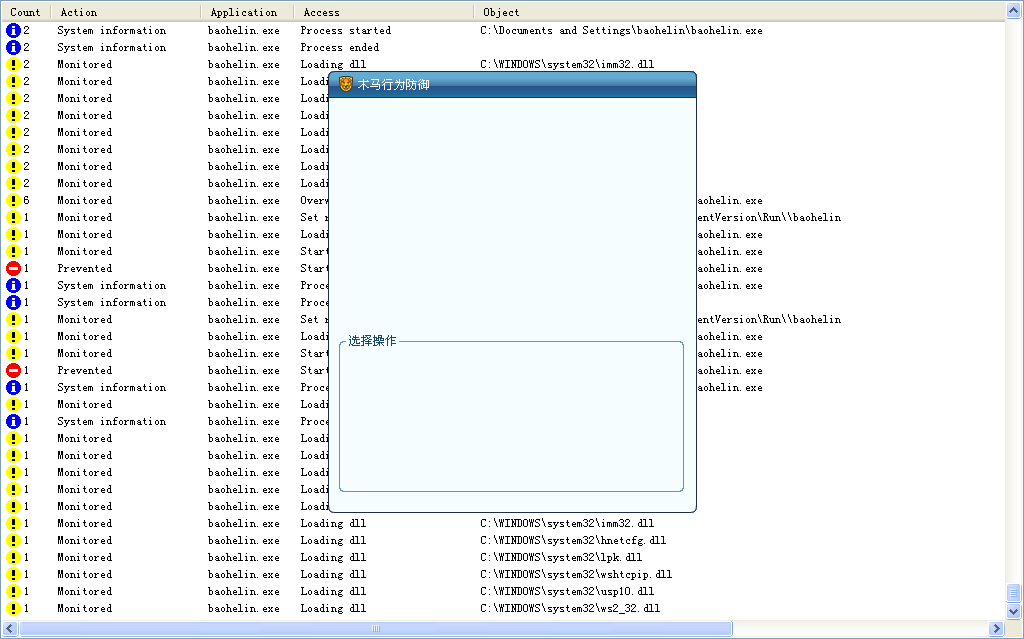This screenshot has width=1024, height=639.
Task: Select the wshtcpip.dll object path entry
Action: click(576, 575)
